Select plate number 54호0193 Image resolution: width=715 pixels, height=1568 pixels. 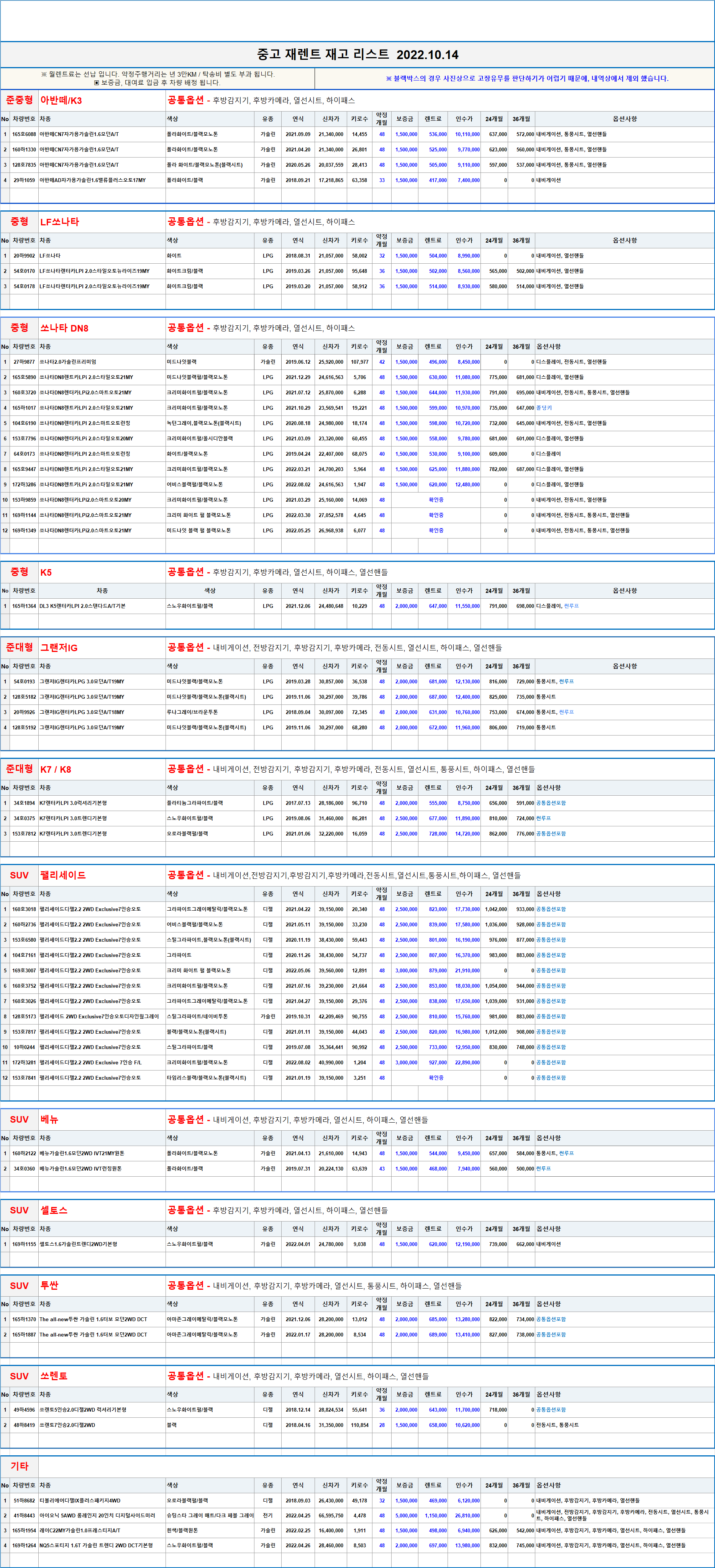pos(25,681)
